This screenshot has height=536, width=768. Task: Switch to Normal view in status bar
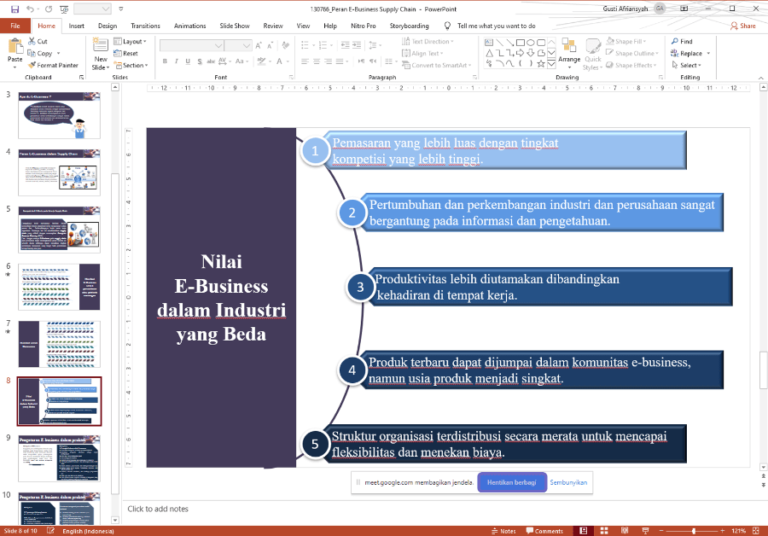[583, 531]
